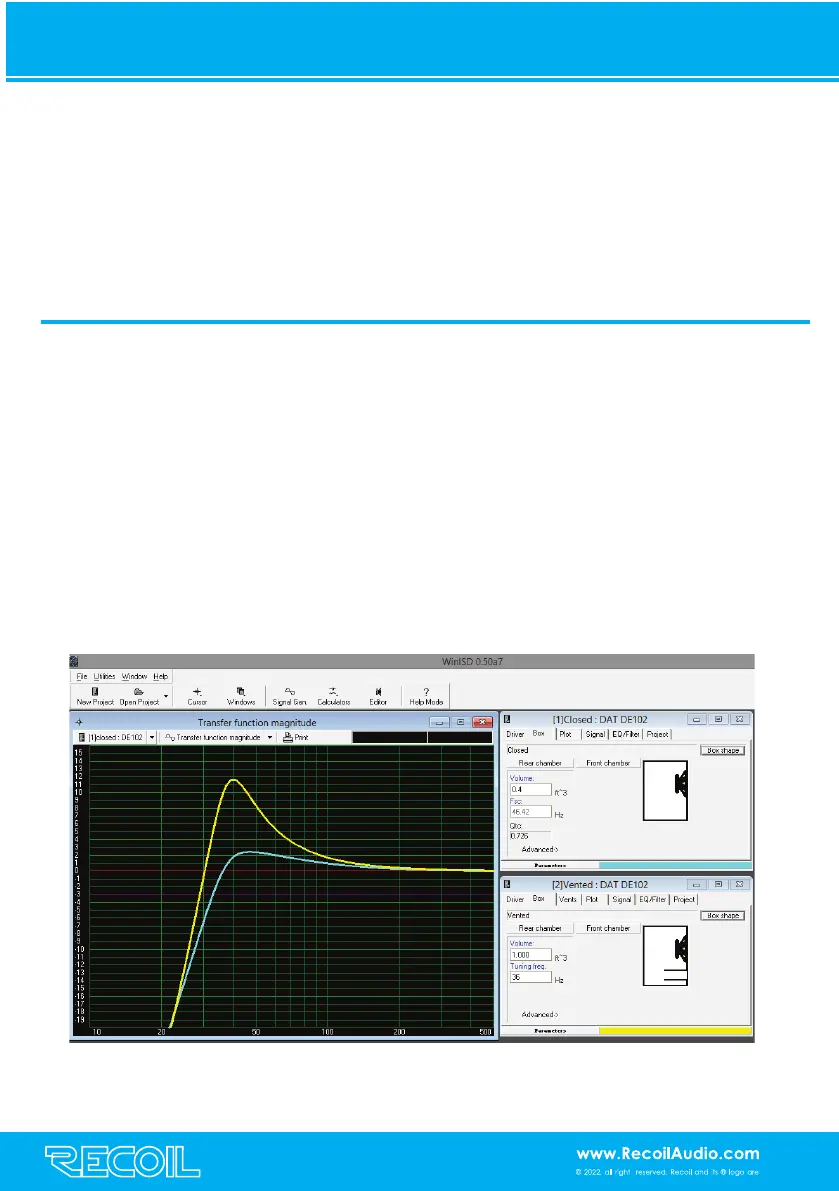
Task: Click Box shape button in the Closed project
Action: [x=722, y=750]
